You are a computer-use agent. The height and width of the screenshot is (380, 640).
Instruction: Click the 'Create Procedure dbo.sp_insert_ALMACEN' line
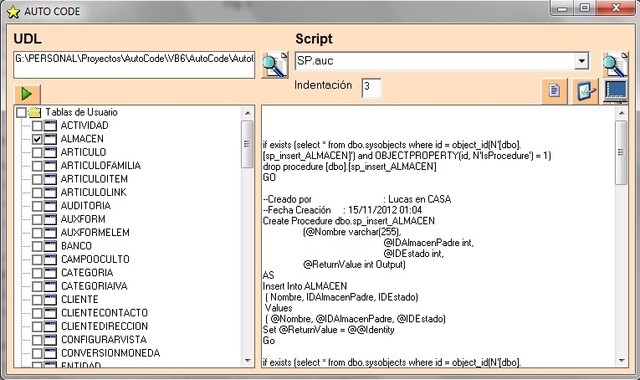click(x=349, y=221)
